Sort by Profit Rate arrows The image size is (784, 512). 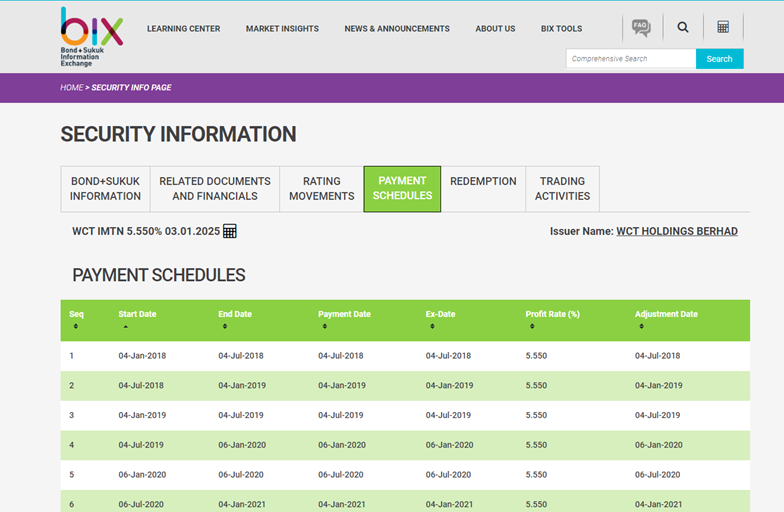[x=532, y=326]
